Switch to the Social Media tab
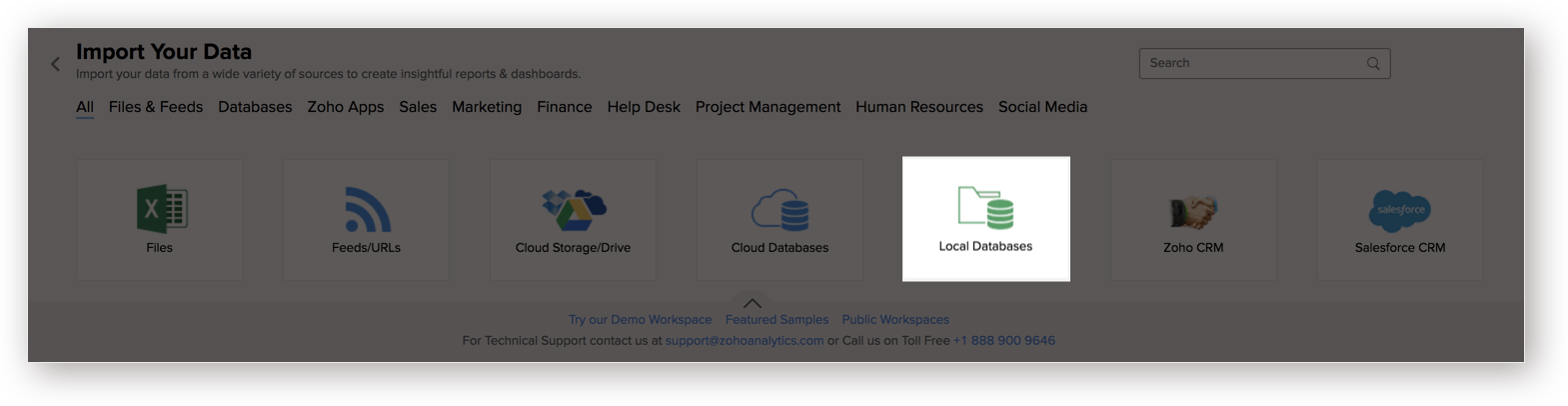 tap(1042, 107)
